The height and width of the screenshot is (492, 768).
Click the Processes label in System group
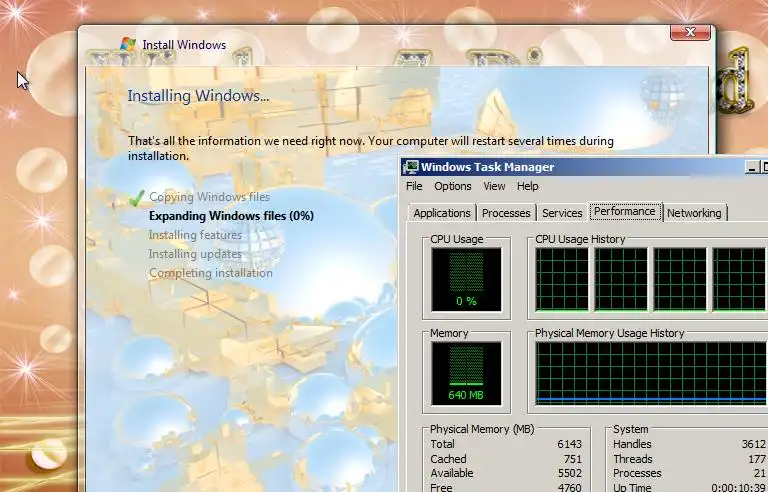click(637, 473)
